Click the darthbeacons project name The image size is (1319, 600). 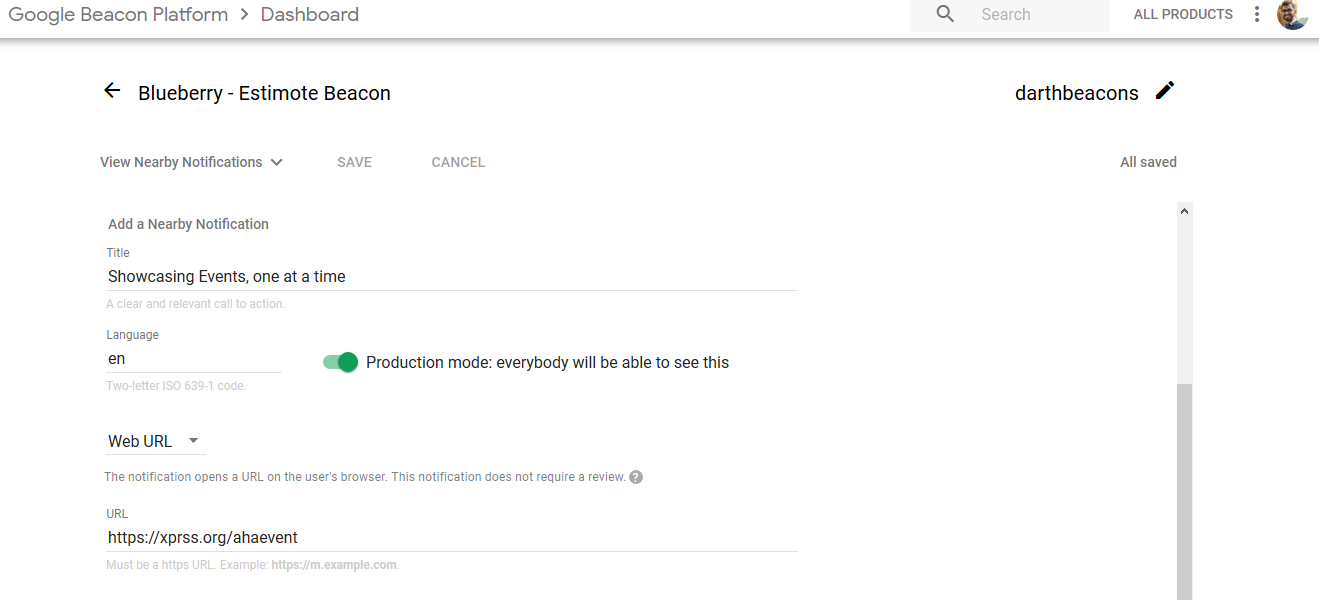point(1077,93)
